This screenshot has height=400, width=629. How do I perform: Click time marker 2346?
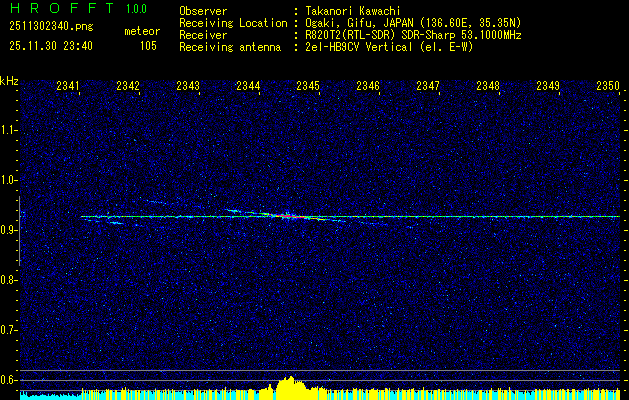[368, 85]
